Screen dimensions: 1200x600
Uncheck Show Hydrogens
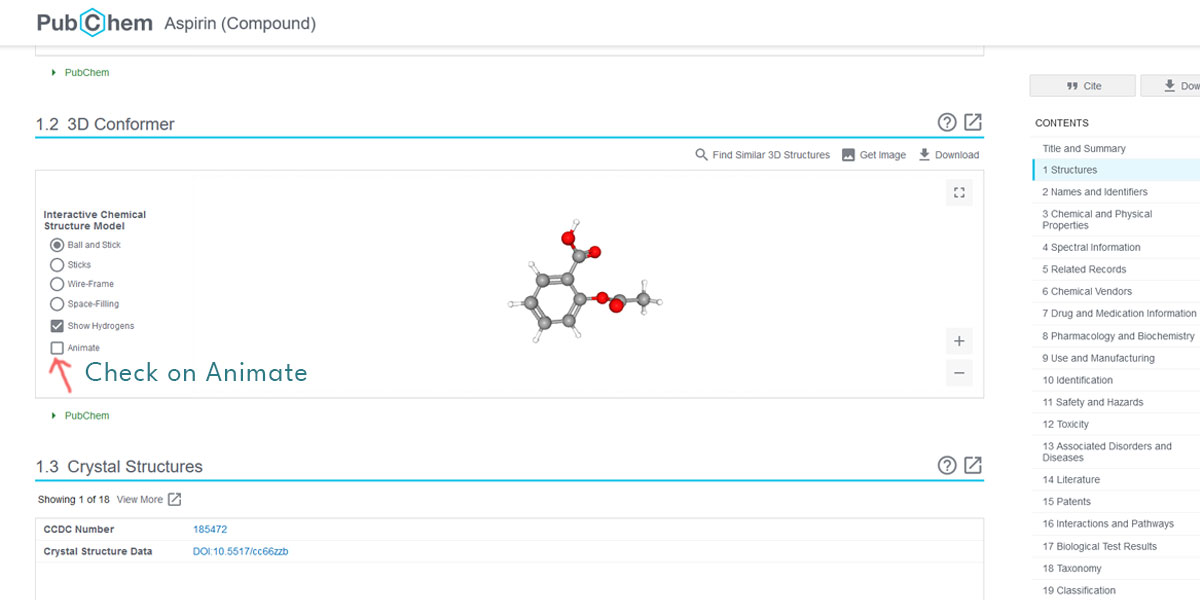[x=57, y=325]
